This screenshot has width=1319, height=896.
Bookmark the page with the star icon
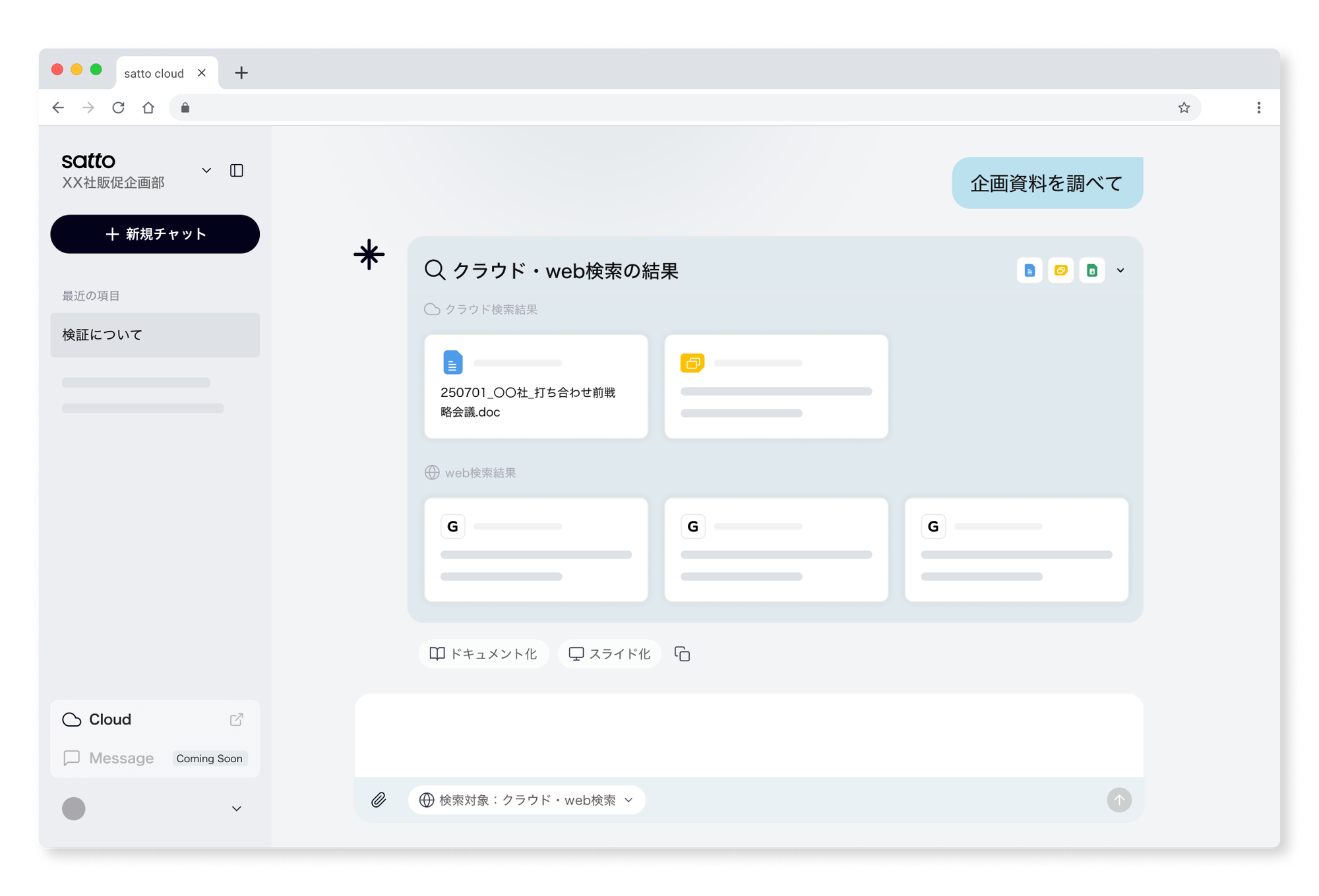point(1184,107)
